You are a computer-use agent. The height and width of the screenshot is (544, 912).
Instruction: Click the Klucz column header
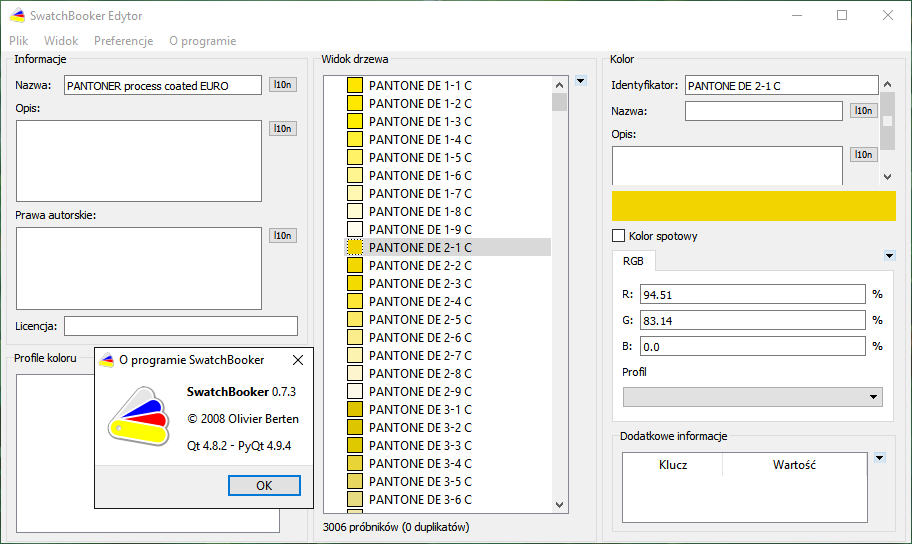[673, 465]
